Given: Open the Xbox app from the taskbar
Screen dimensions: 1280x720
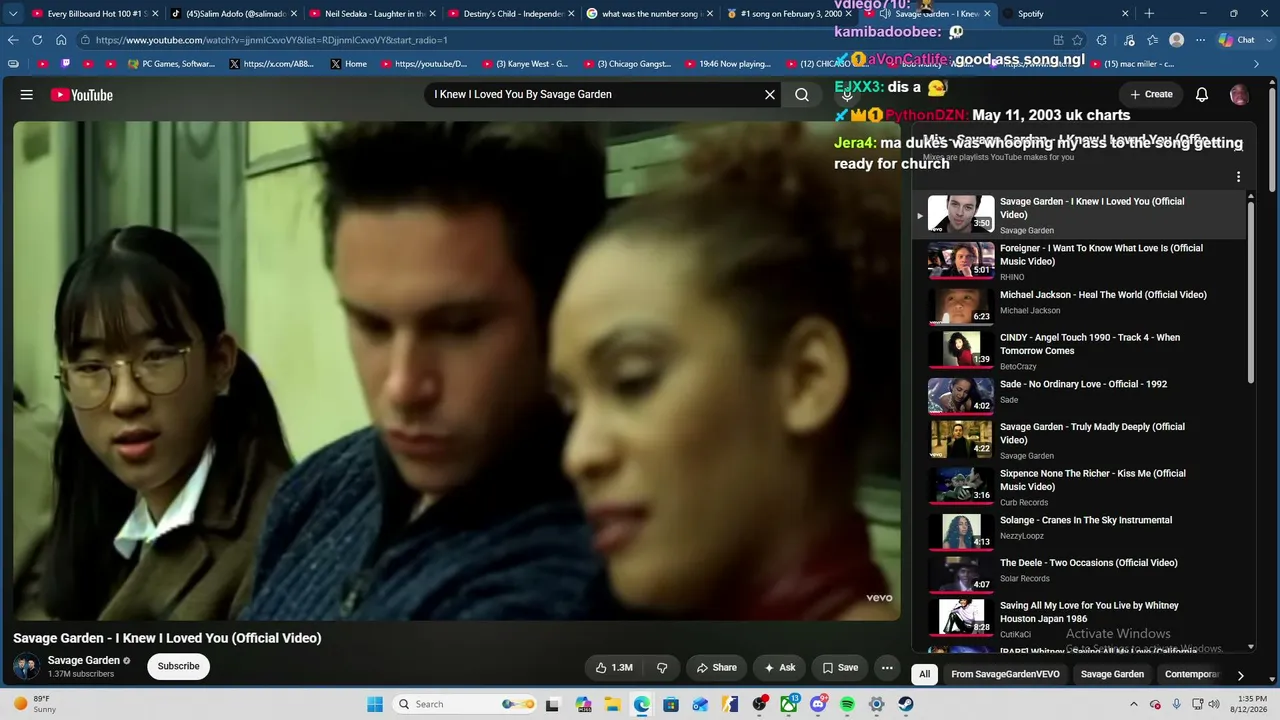Looking at the screenshot, I should pyautogui.click(x=789, y=704).
